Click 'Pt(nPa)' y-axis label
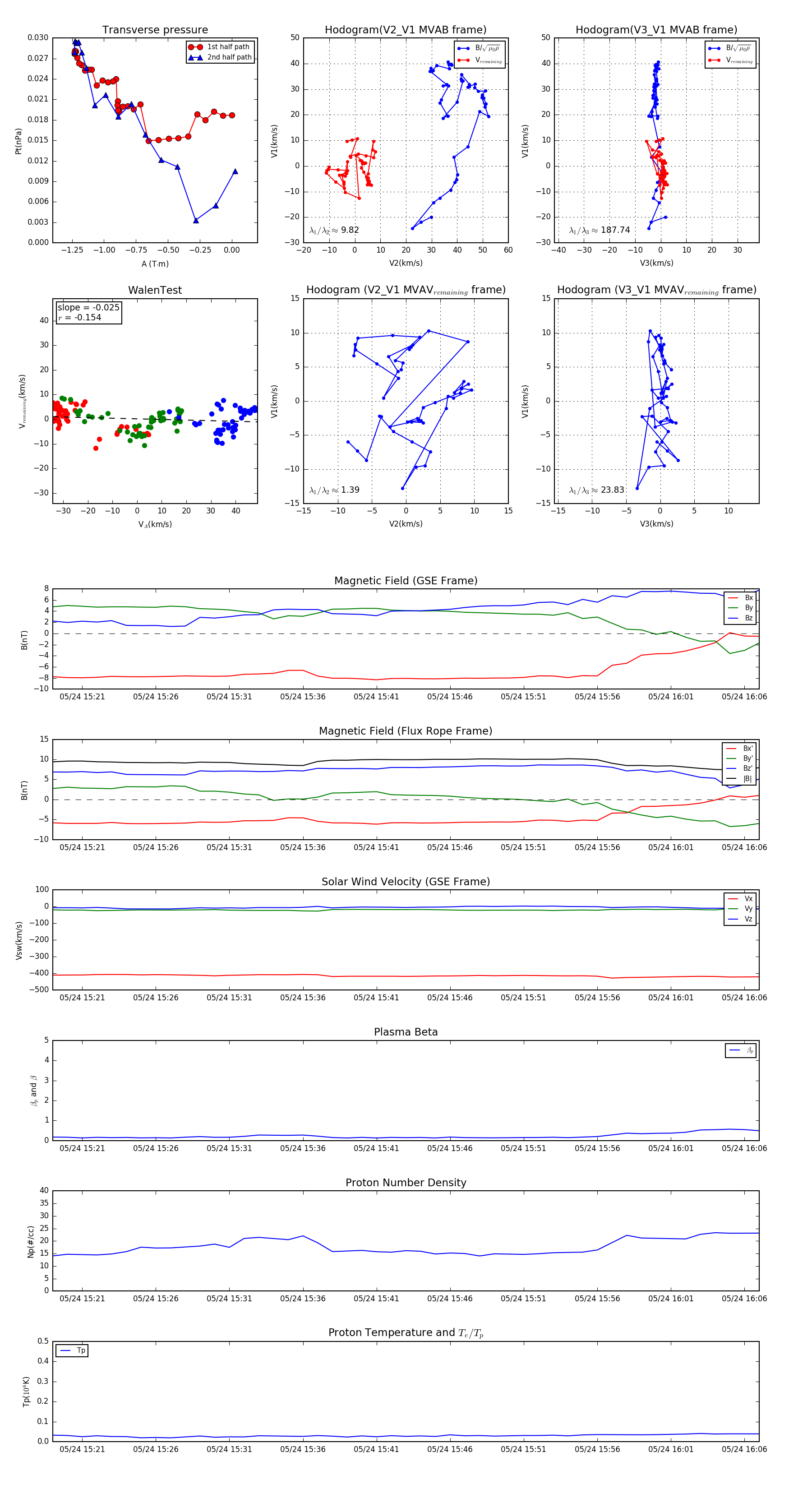The width and height of the screenshot is (812, 1489). 18,141
